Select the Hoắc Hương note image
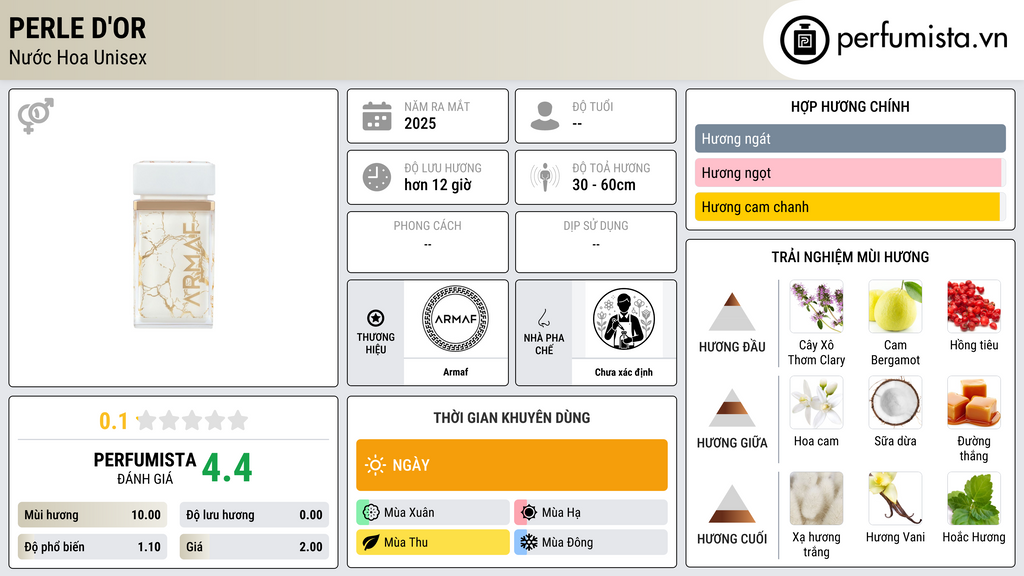 click(x=974, y=498)
